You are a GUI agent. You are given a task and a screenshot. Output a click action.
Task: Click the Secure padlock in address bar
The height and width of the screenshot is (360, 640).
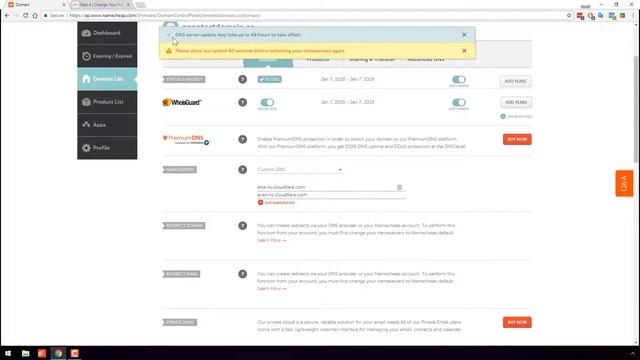pyautogui.click(x=46, y=16)
